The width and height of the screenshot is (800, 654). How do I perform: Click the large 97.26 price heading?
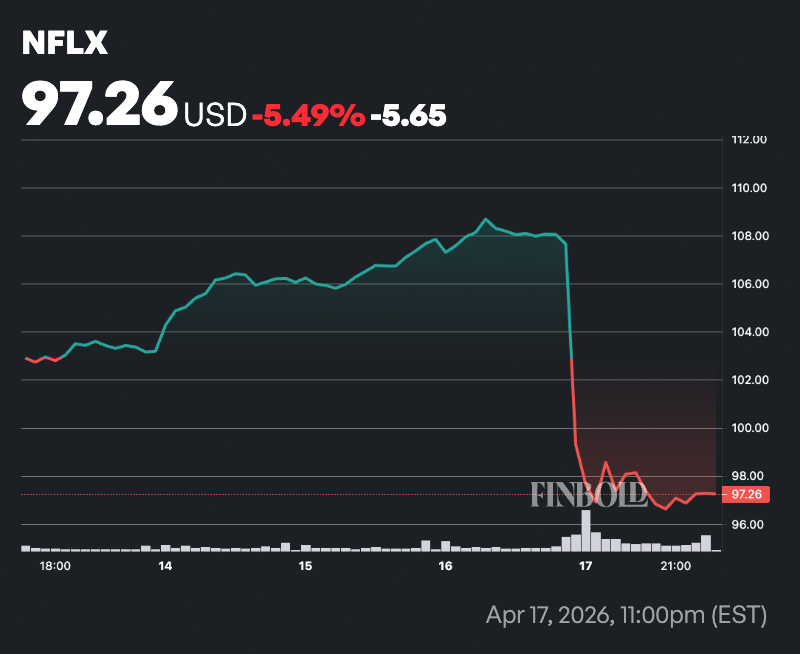[100, 104]
